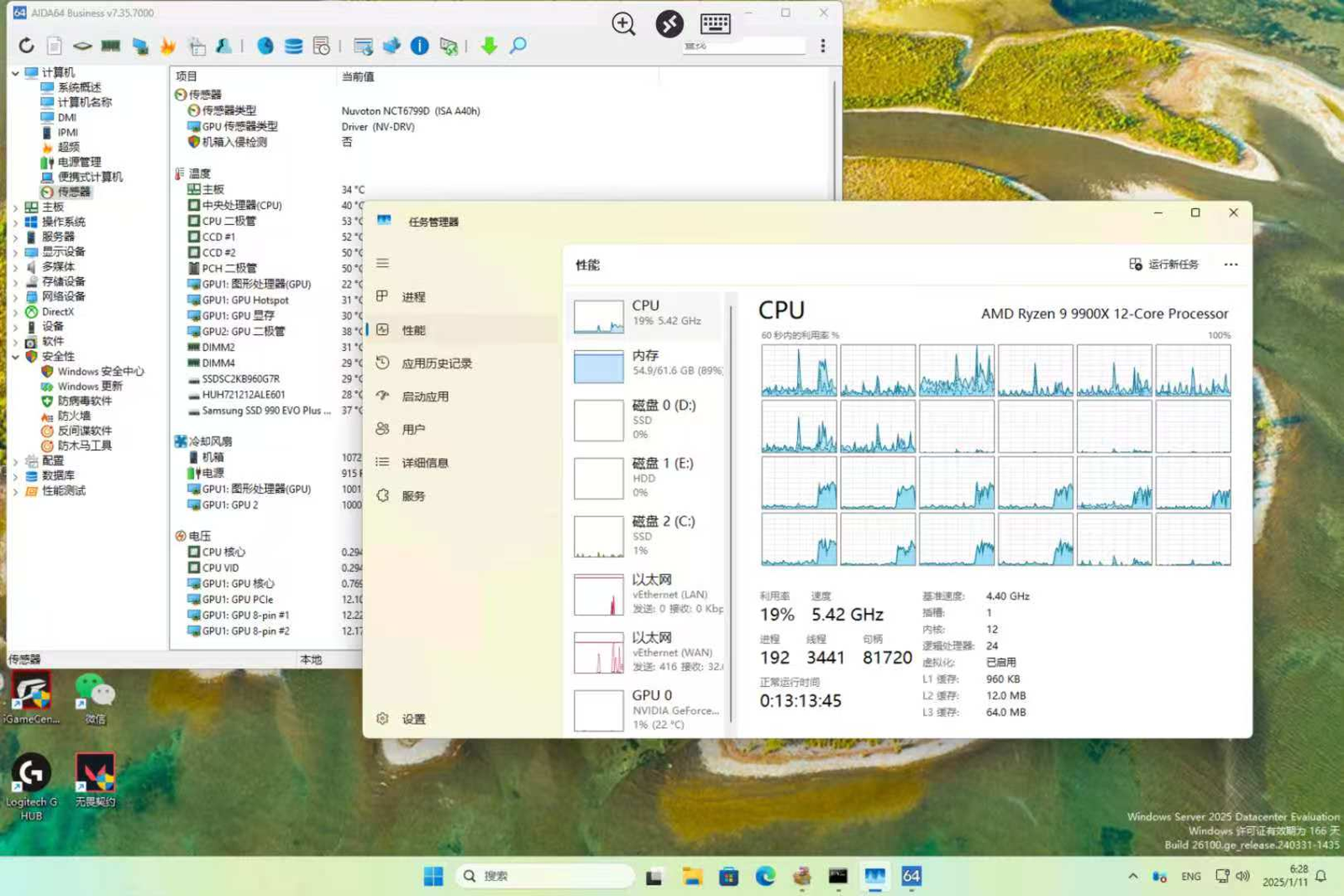Expand the 存储设备 tree node
The height and width of the screenshot is (896, 1344).
[15, 282]
